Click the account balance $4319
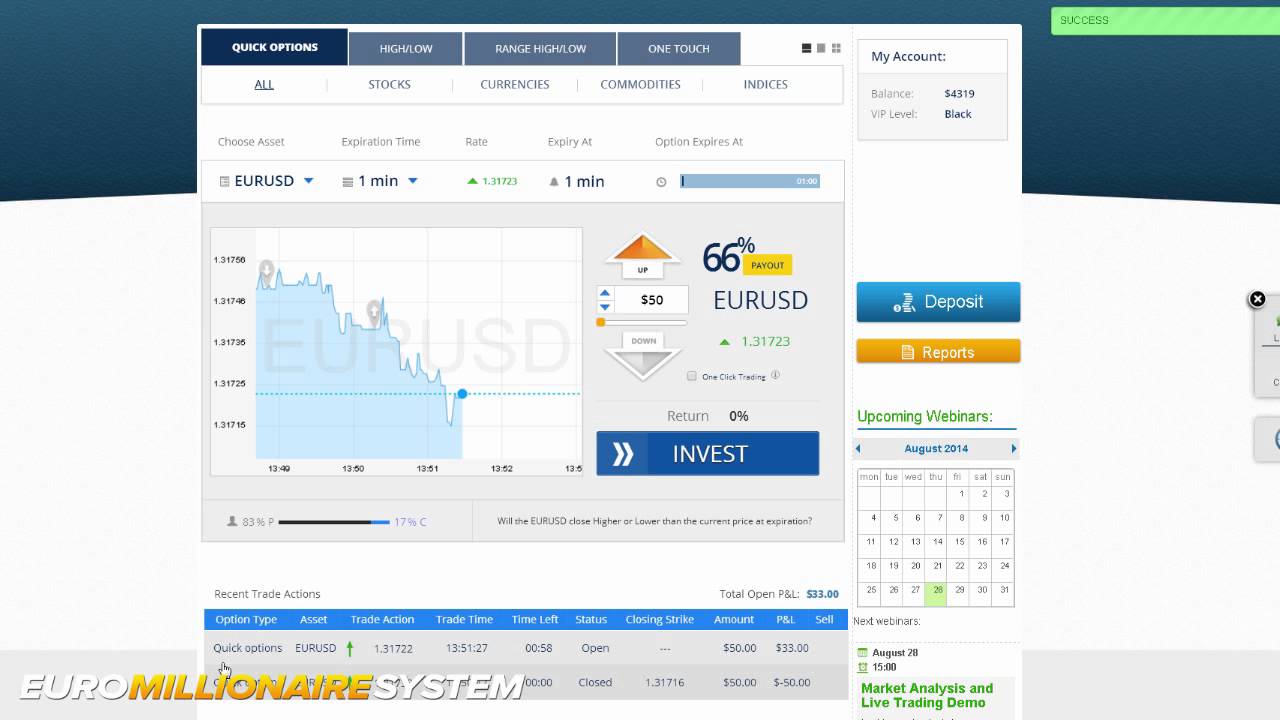 tap(959, 94)
